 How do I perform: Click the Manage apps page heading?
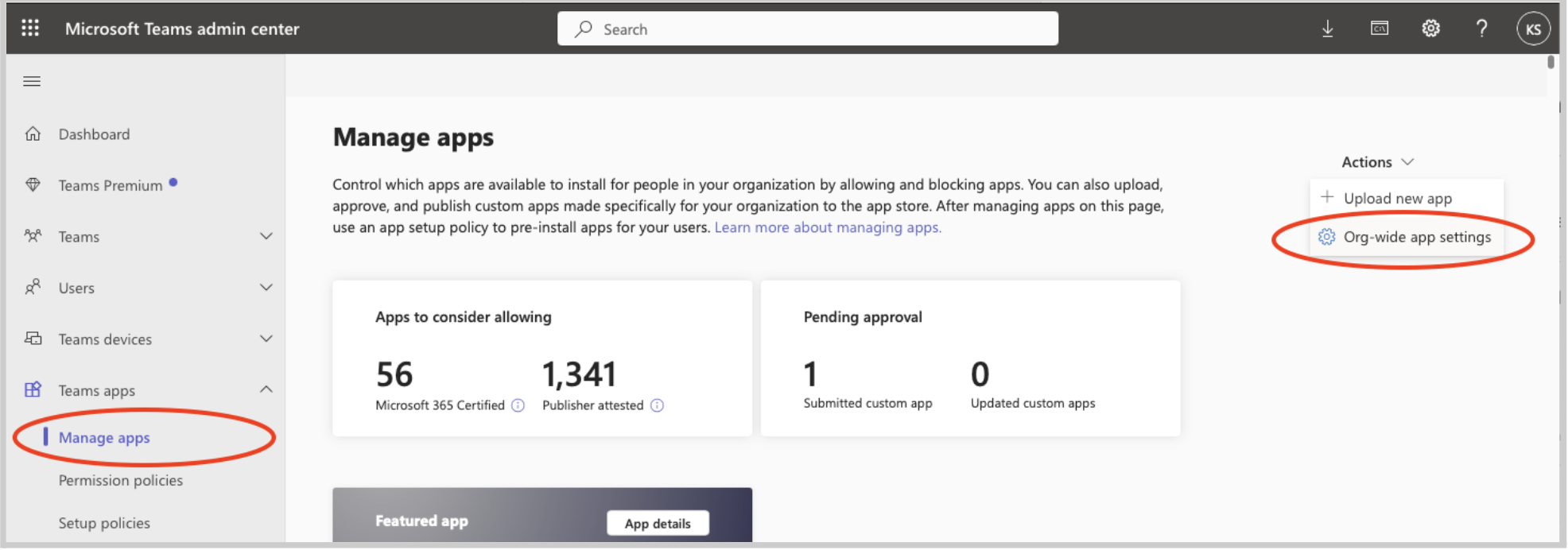(413, 137)
